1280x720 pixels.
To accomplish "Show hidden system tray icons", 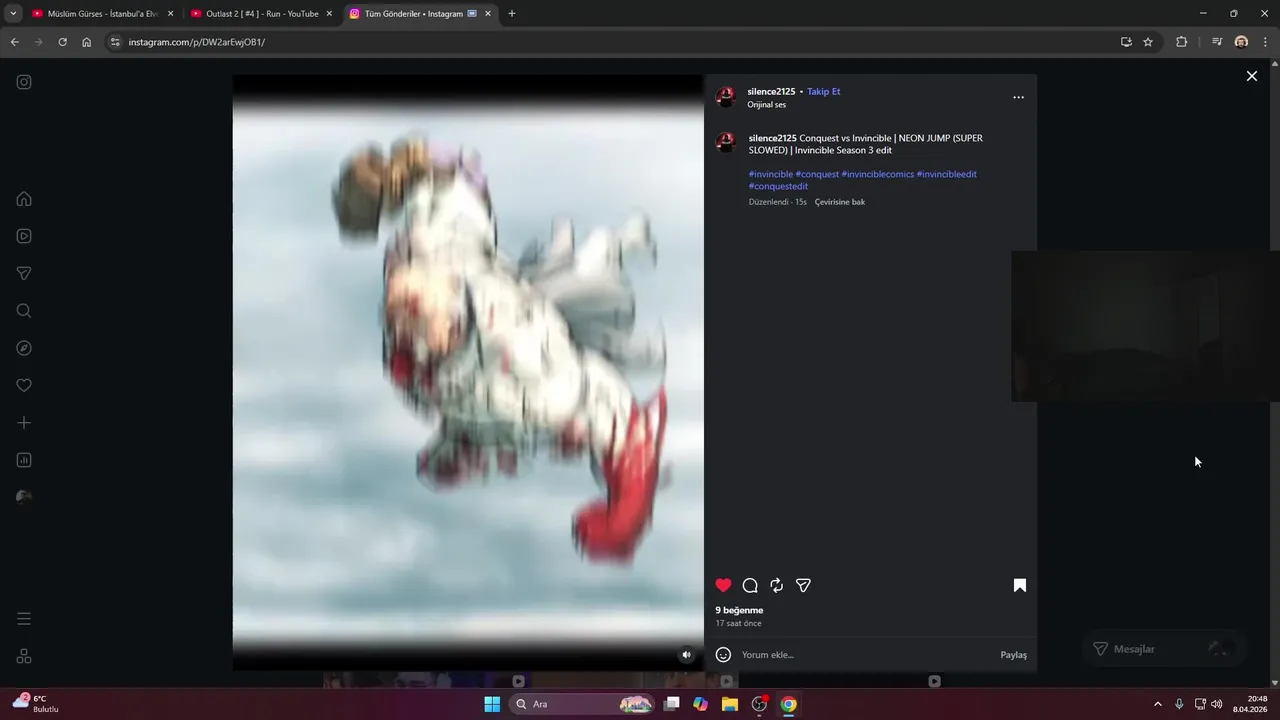I will click(1158, 704).
